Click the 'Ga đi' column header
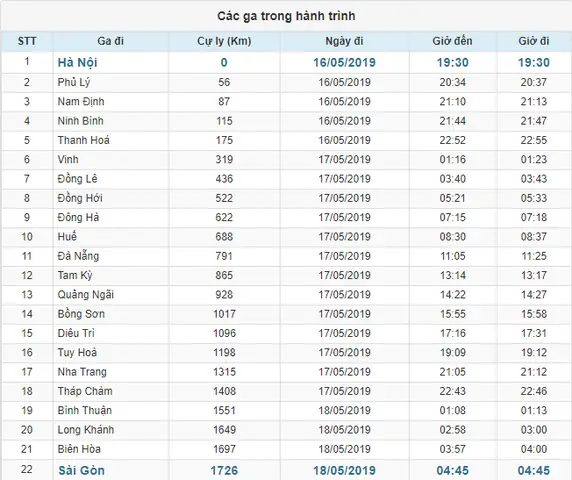 point(111,41)
